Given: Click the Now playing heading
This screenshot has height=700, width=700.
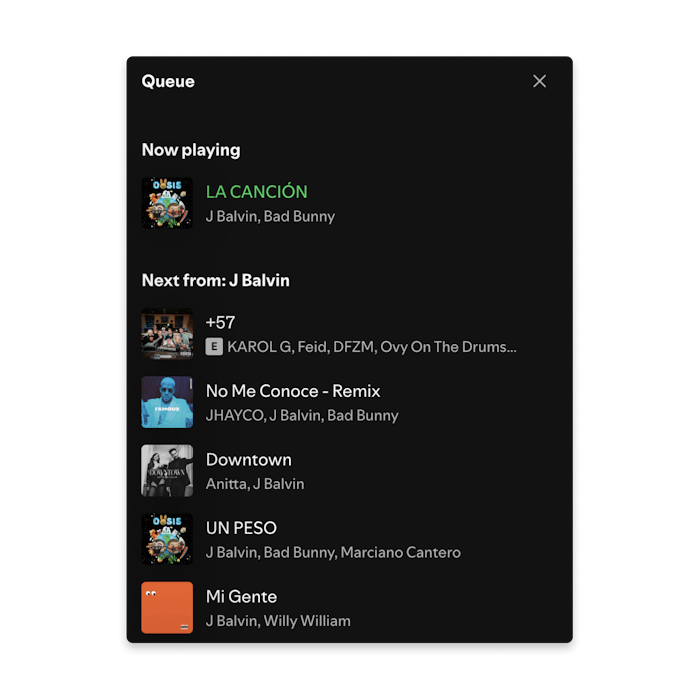Looking at the screenshot, I should (x=191, y=150).
